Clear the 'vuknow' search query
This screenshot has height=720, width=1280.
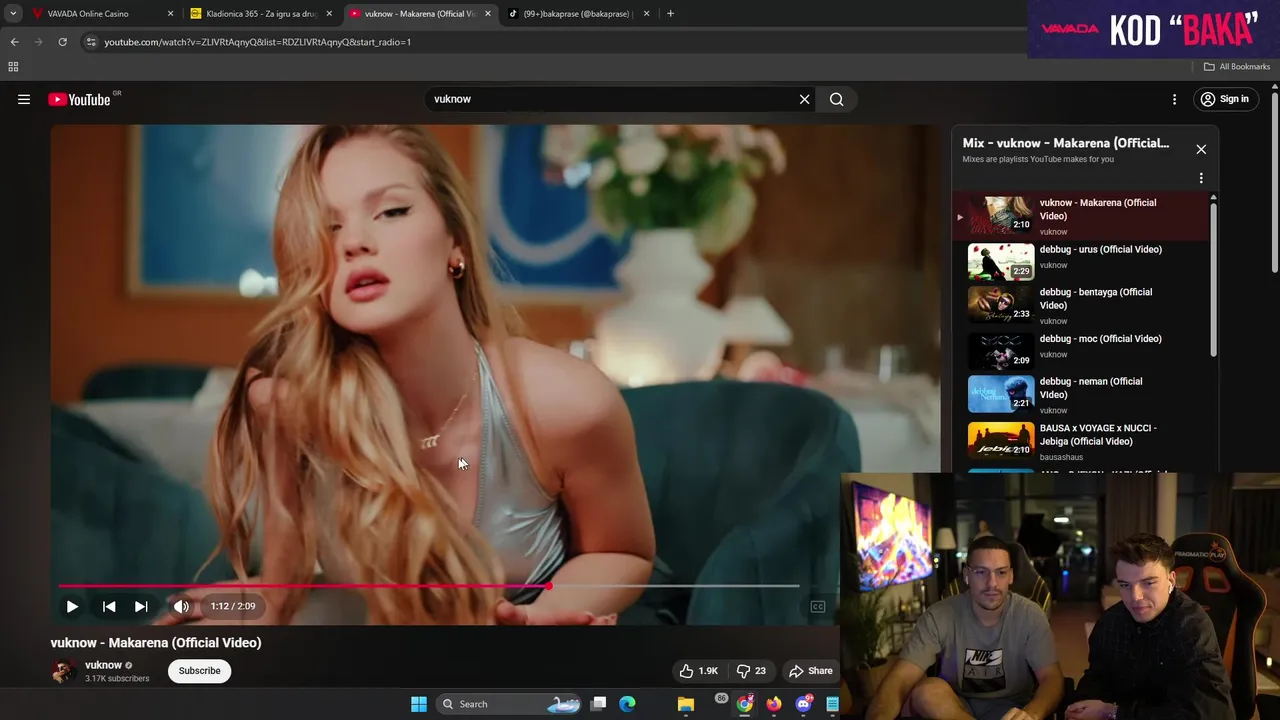pos(804,99)
